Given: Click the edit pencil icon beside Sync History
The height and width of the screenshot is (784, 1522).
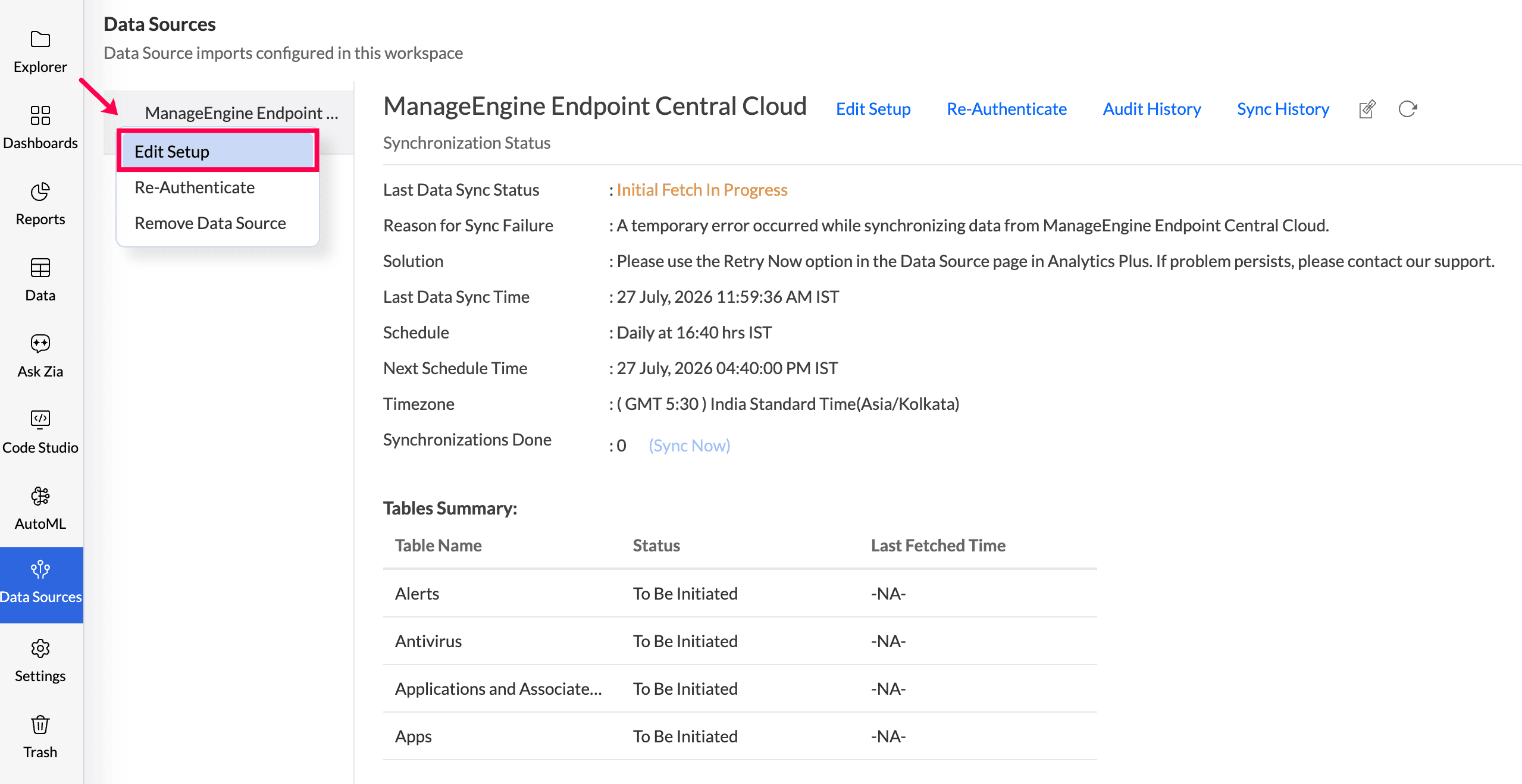Looking at the screenshot, I should (x=1367, y=109).
